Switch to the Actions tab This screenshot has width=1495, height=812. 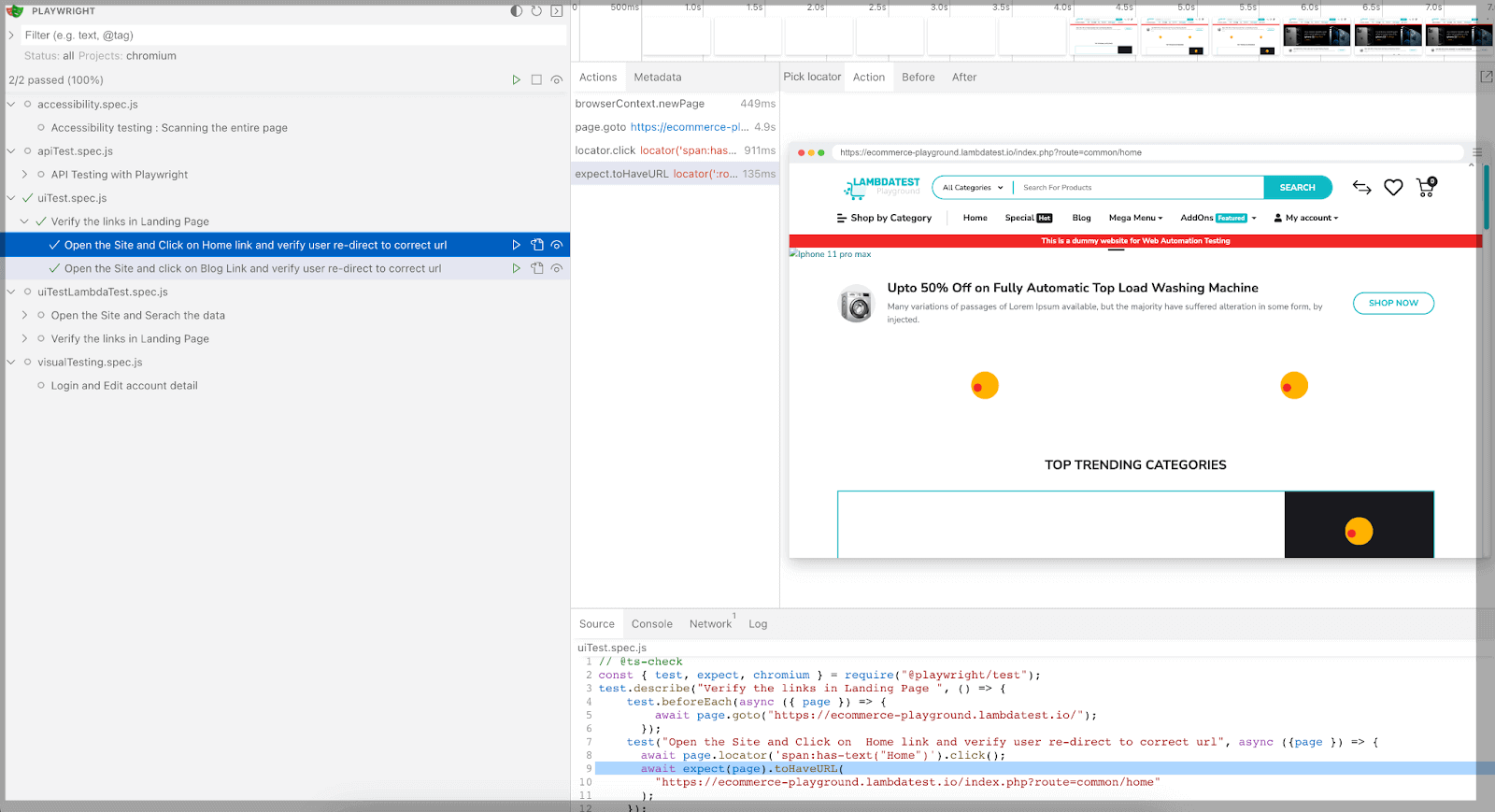coord(598,78)
